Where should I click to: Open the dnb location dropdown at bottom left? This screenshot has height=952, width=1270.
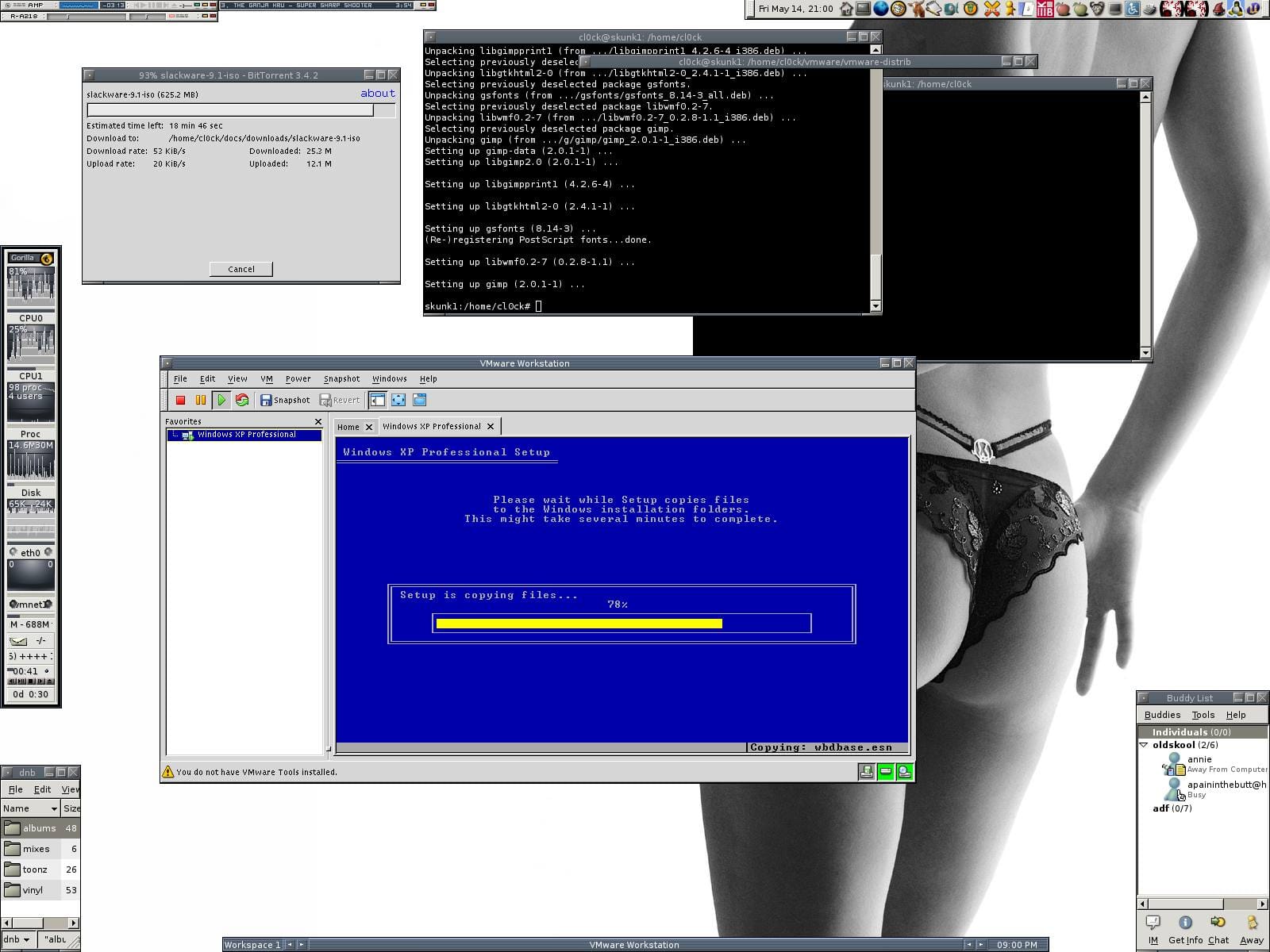(x=17, y=939)
